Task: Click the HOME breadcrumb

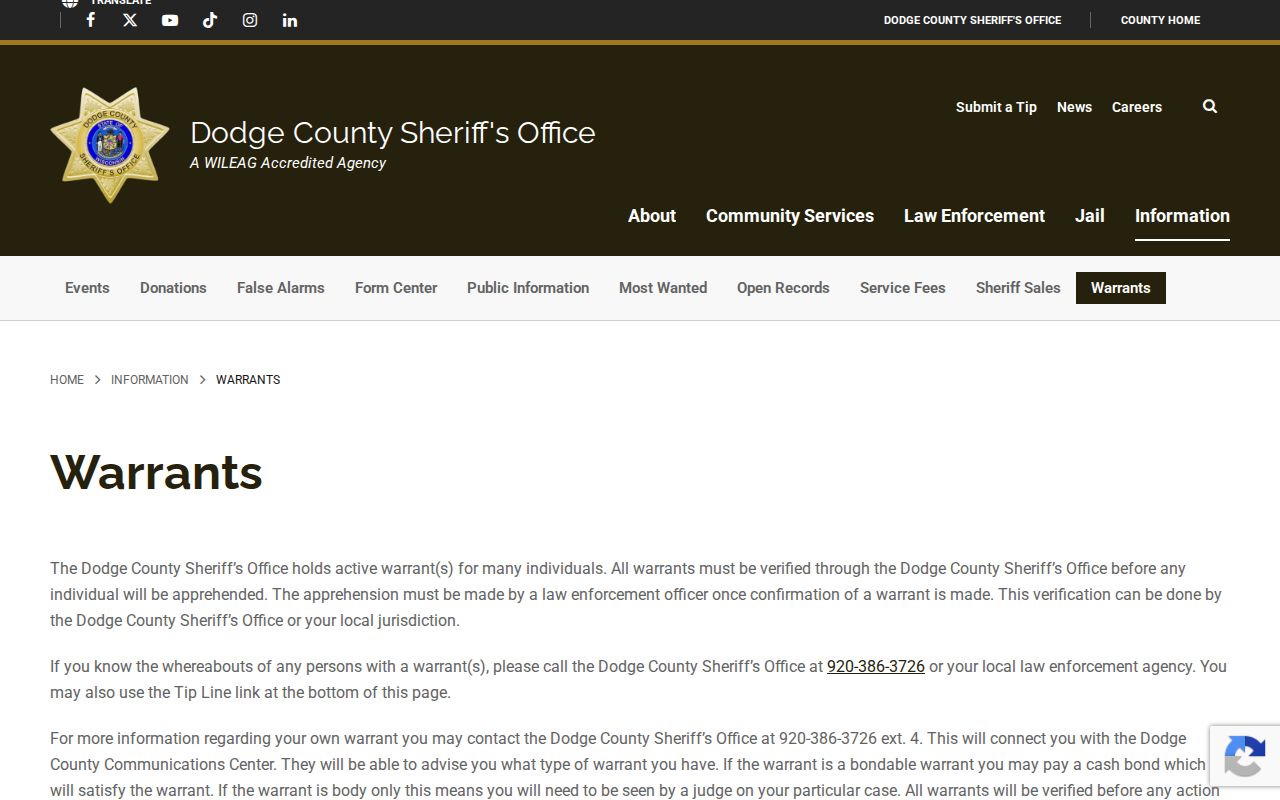Action: coord(67,380)
